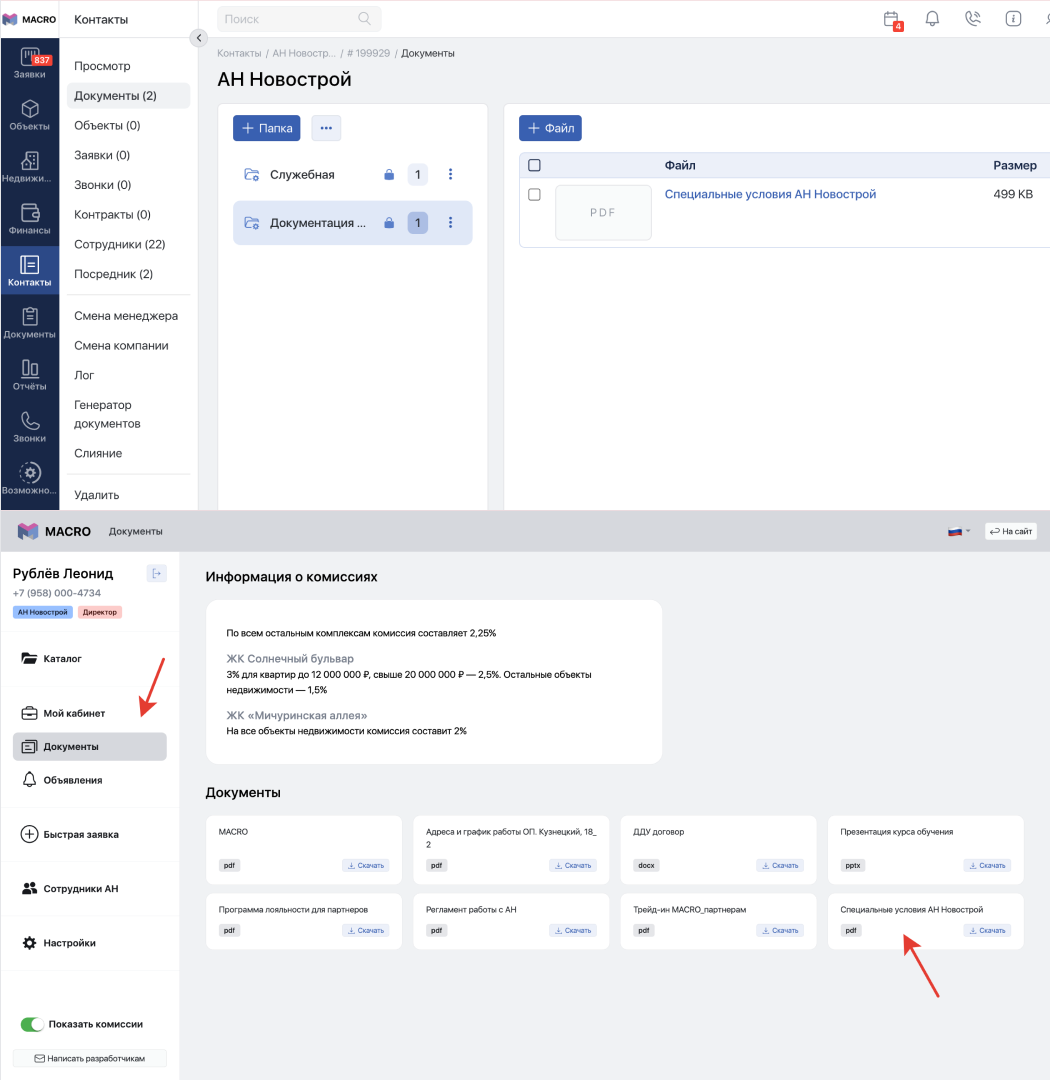The image size is (1050, 1080).
Task: Toggle the Показать комиссии switch
Action: (x=33, y=1024)
